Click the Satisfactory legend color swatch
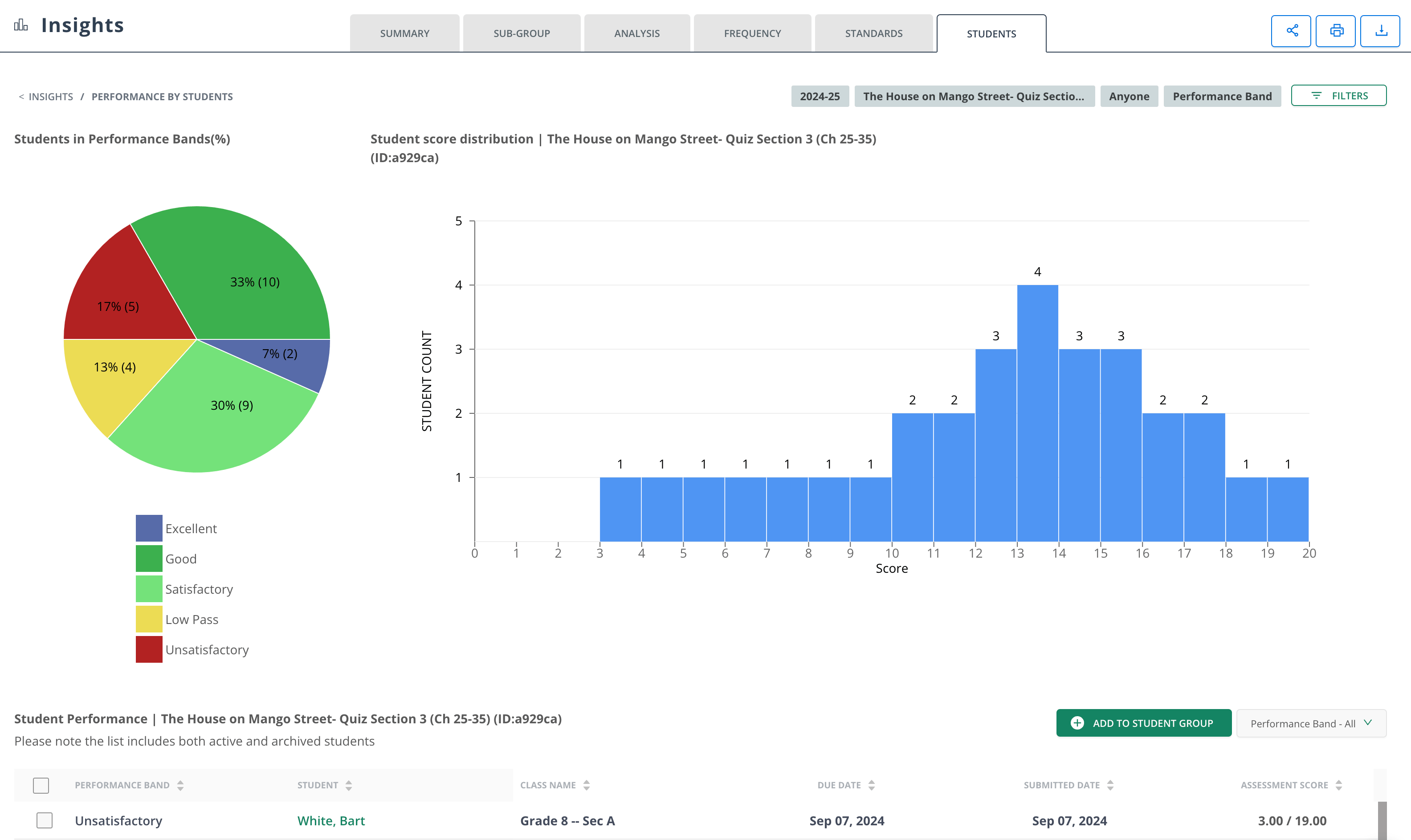Screen dimensions: 1411x840 tap(149, 589)
